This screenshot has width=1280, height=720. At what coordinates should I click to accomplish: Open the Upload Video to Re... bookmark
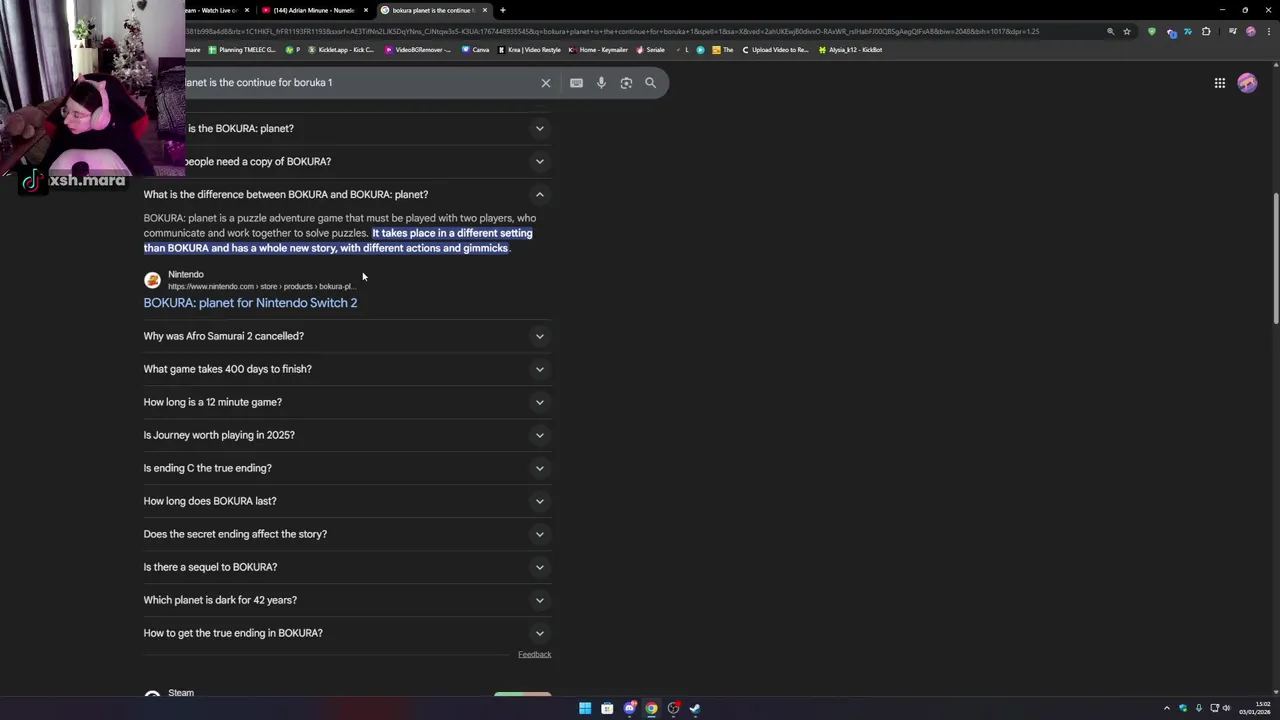(775, 50)
